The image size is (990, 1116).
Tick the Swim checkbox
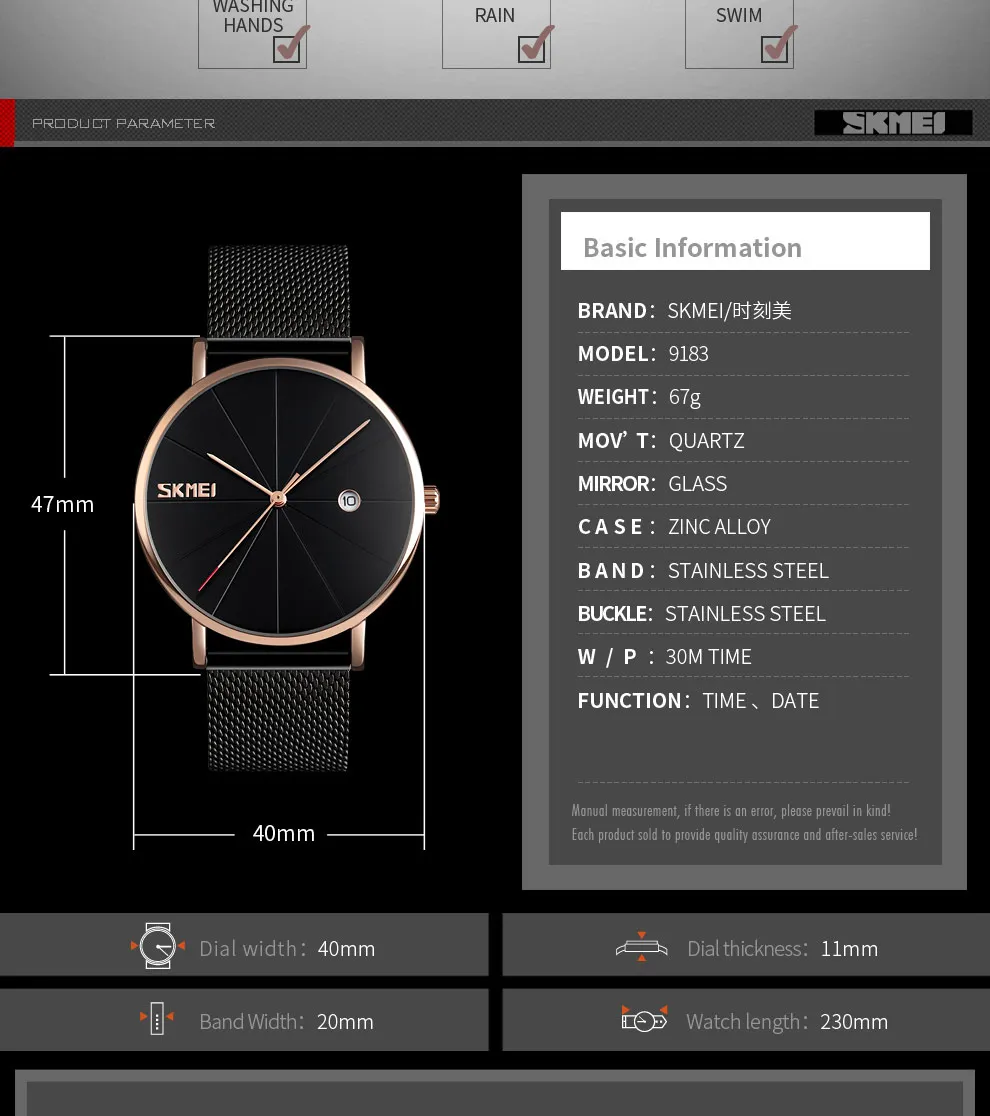coord(774,48)
